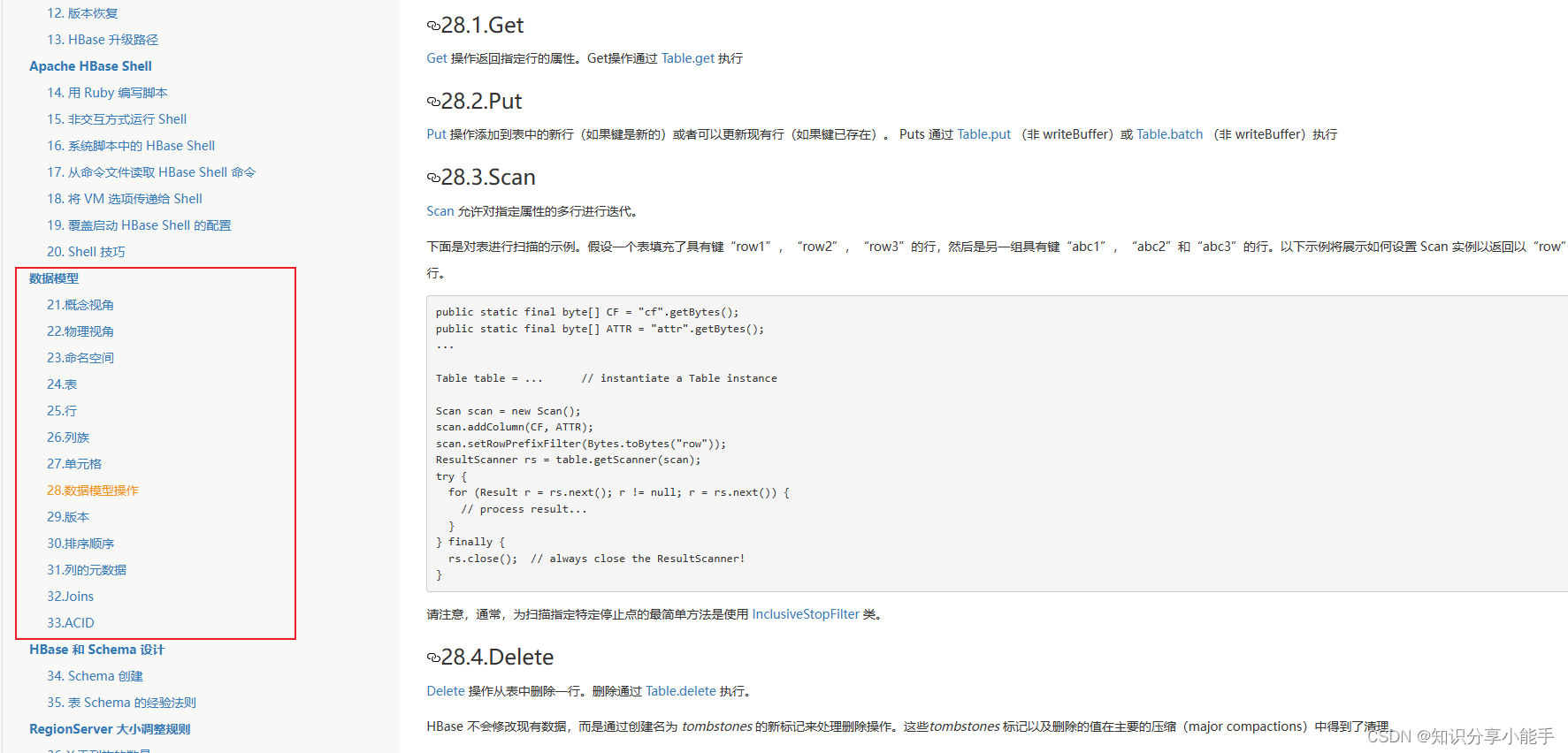The width and height of the screenshot is (1568, 753).
Task: Follow the Table.delete link
Action: (x=681, y=691)
